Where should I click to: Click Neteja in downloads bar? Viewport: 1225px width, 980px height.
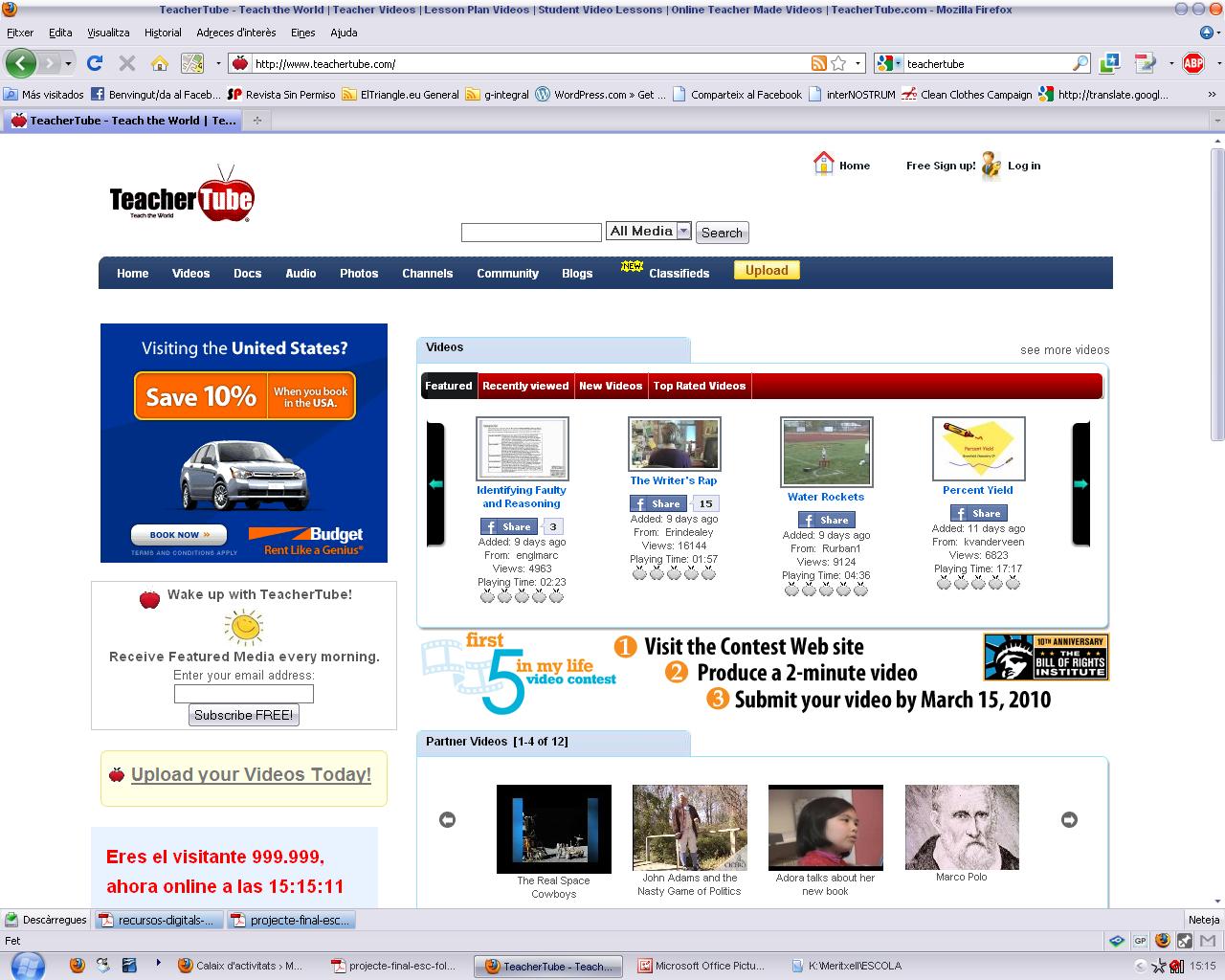tap(1204, 920)
